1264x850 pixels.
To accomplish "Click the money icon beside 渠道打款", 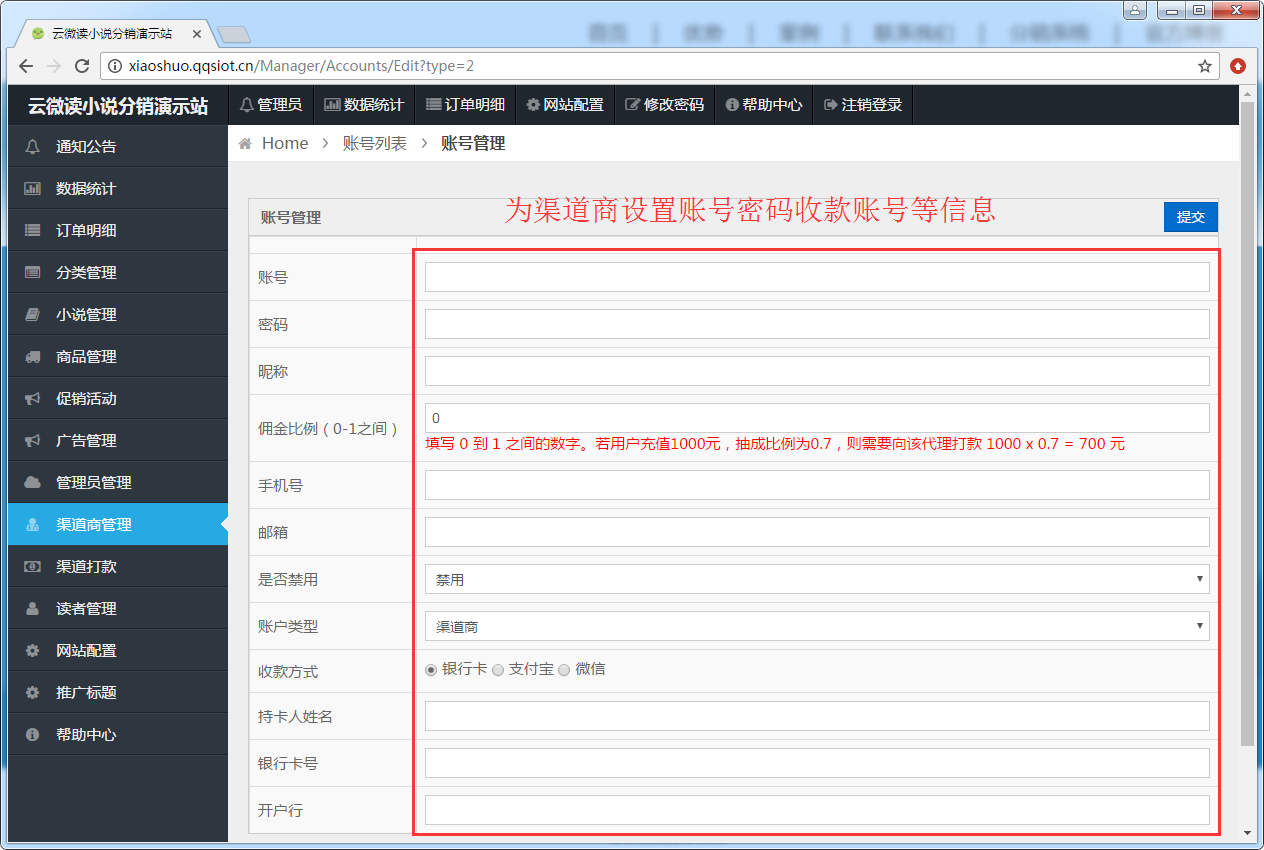I will coord(33,566).
